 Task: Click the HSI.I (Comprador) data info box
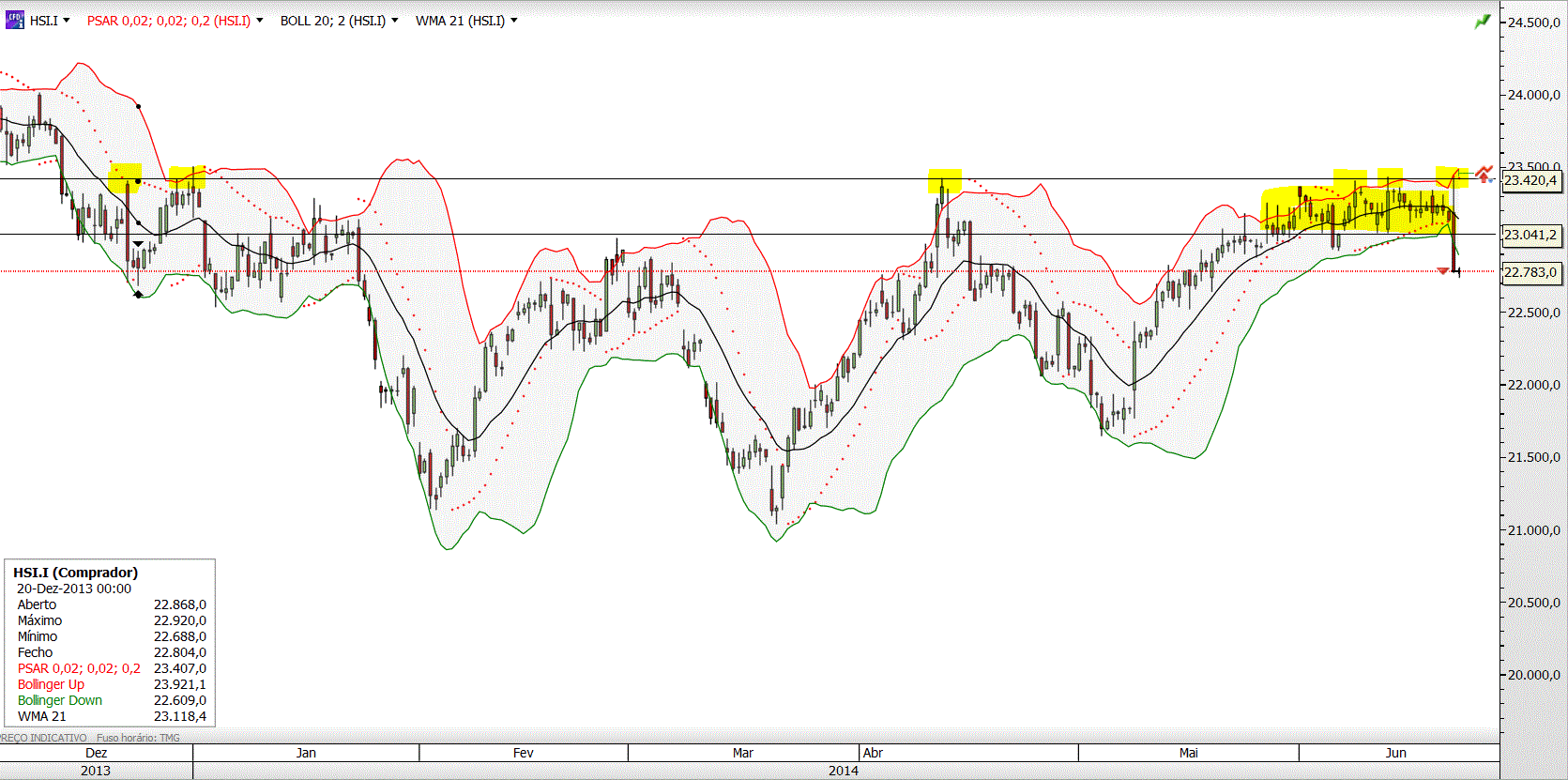[110, 643]
